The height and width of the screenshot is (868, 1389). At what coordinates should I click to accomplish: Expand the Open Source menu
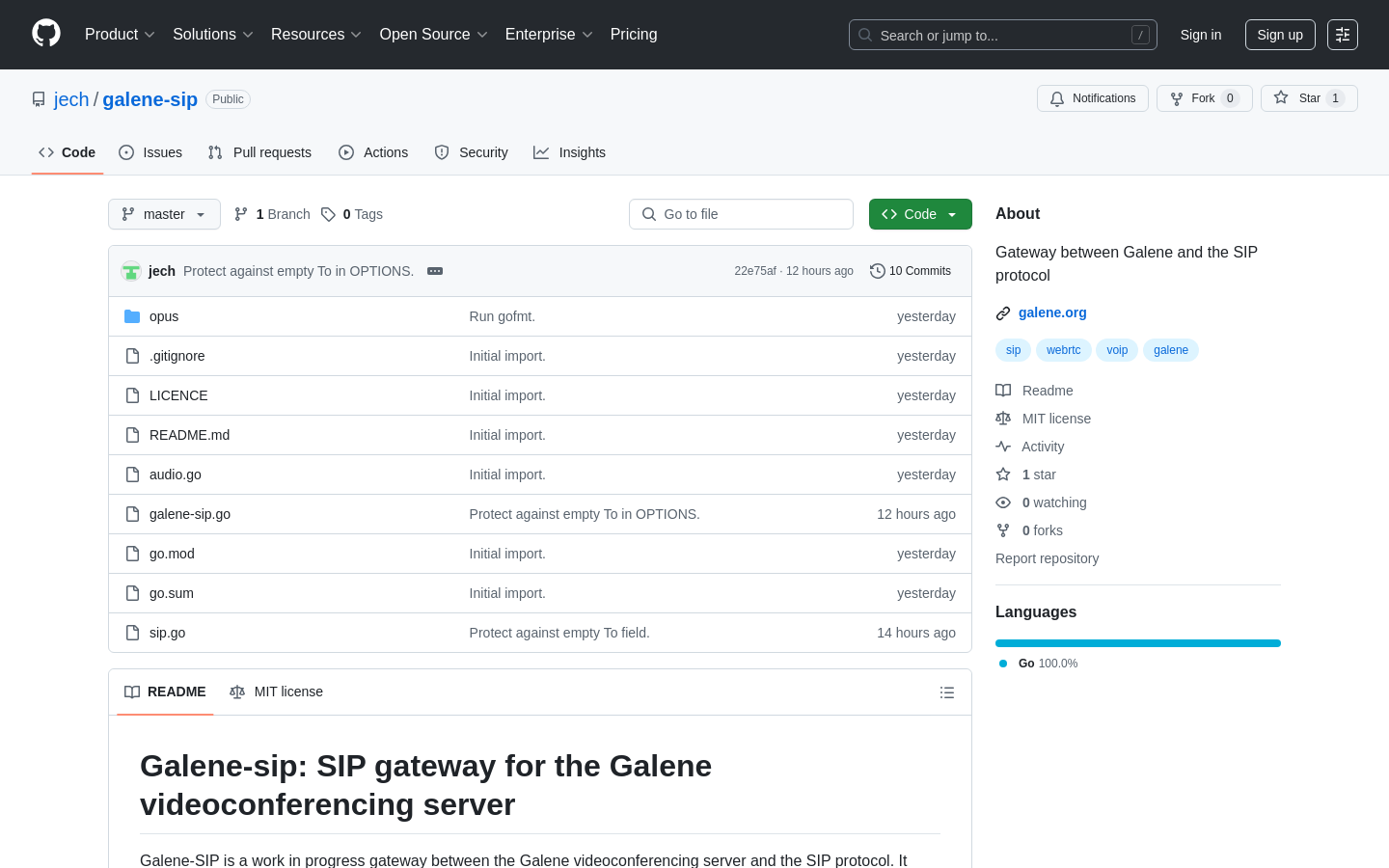tap(434, 35)
